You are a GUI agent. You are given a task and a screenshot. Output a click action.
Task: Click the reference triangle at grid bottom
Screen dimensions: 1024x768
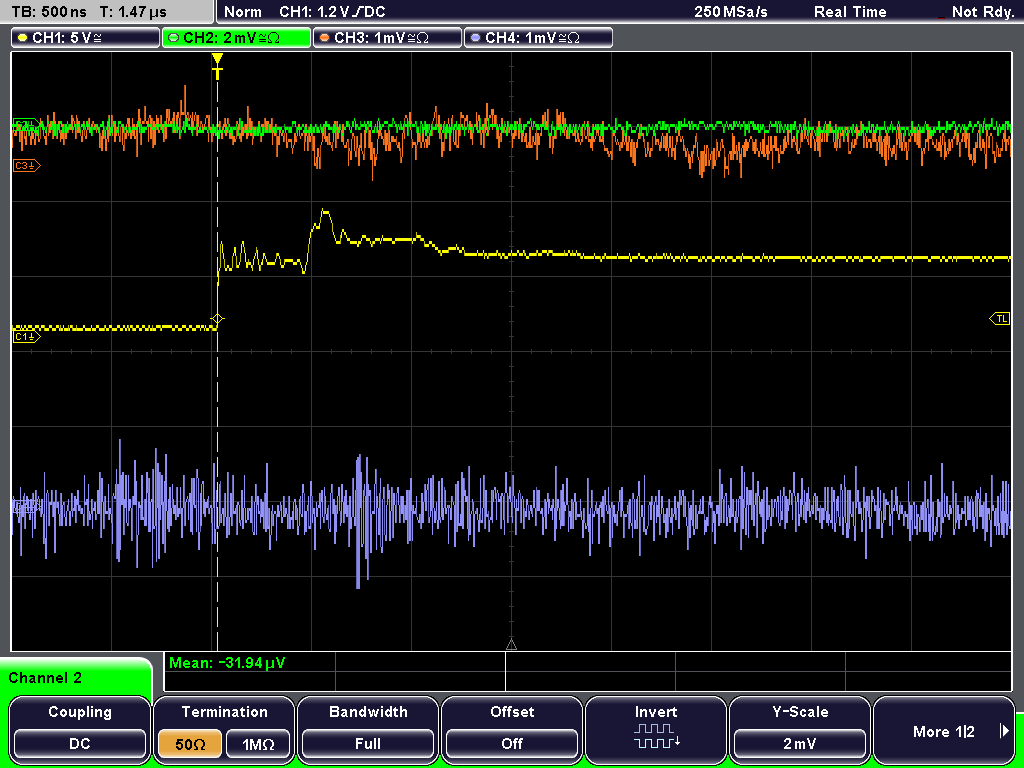(511, 645)
